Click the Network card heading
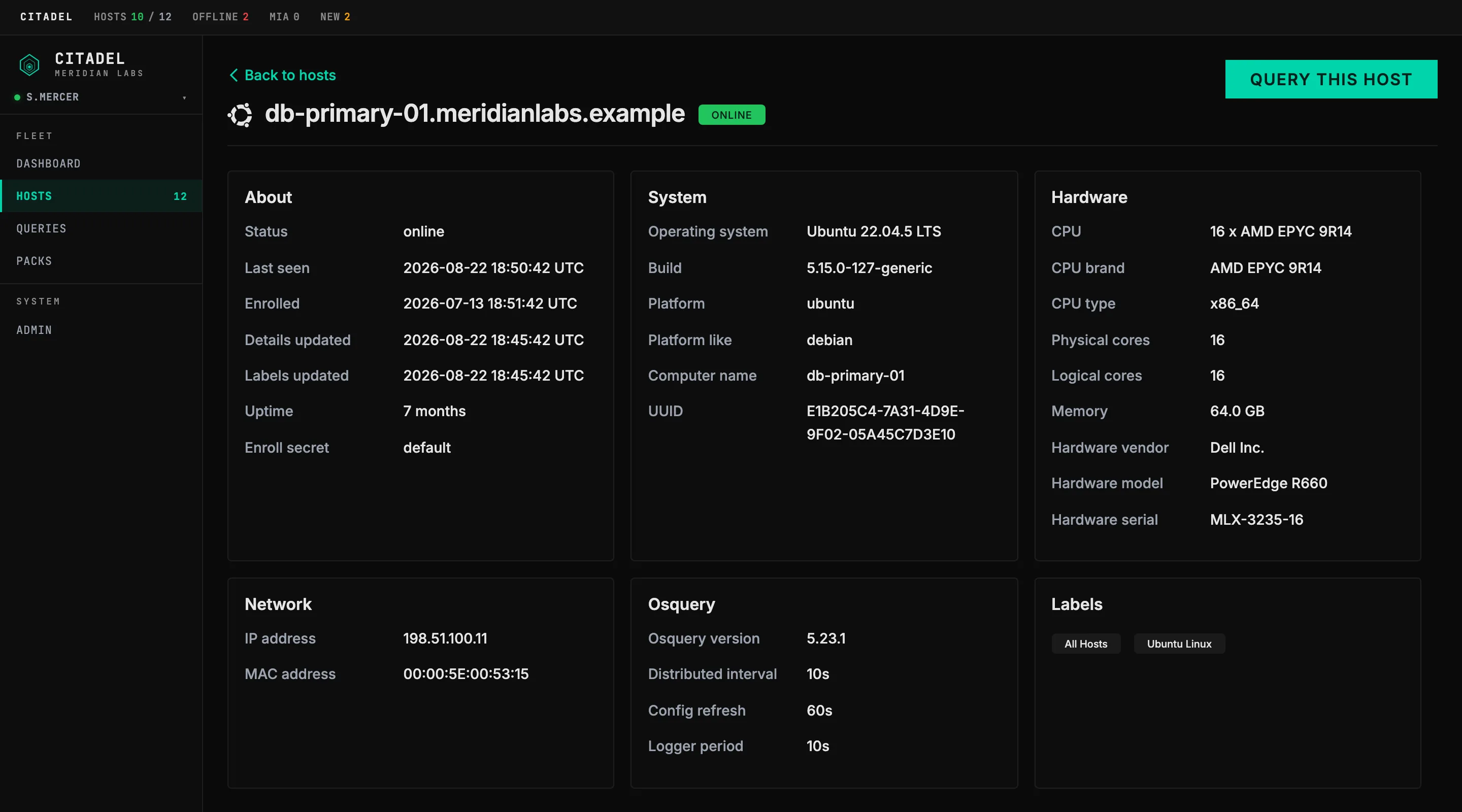1462x812 pixels. point(278,604)
